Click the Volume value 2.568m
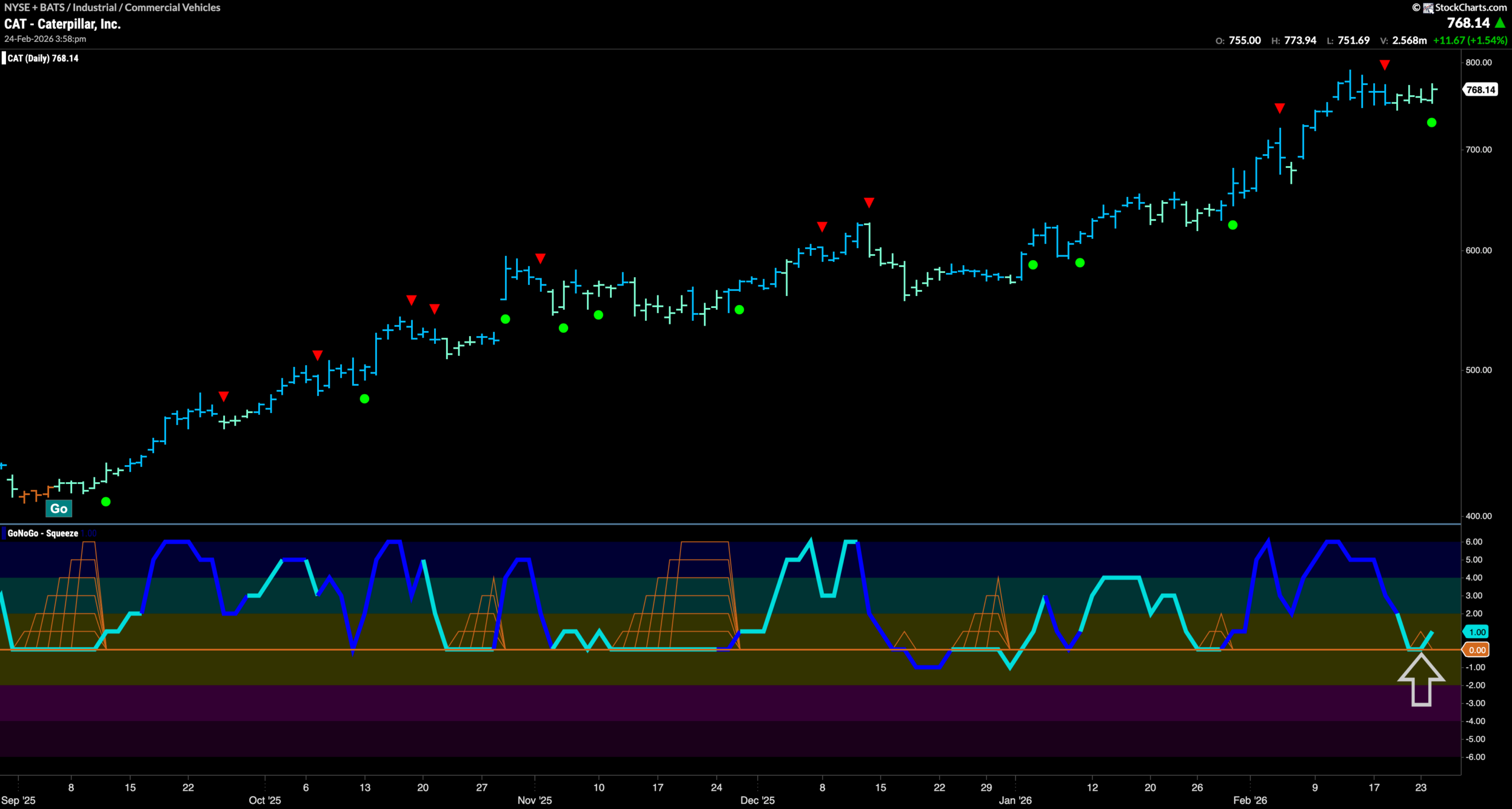Image resolution: width=1512 pixels, height=809 pixels. tap(1409, 40)
